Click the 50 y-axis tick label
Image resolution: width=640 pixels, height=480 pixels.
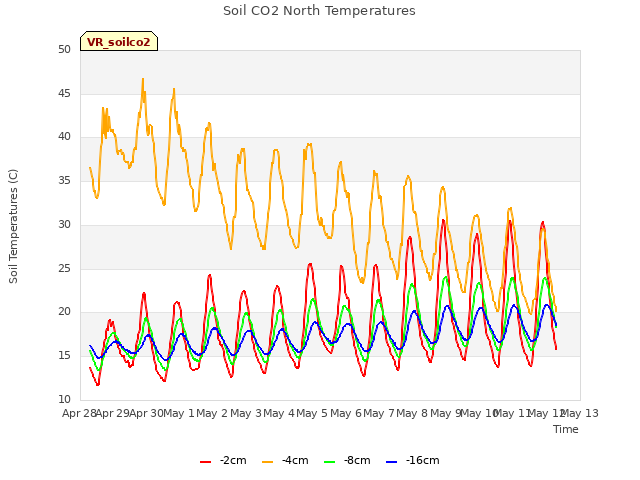coord(64,50)
